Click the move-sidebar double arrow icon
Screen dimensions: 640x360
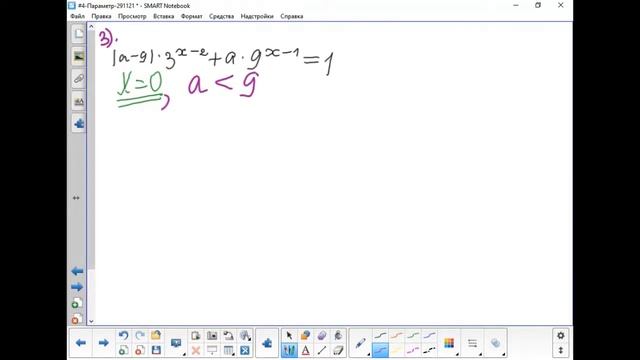pyautogui.click(x=76, y=198)
